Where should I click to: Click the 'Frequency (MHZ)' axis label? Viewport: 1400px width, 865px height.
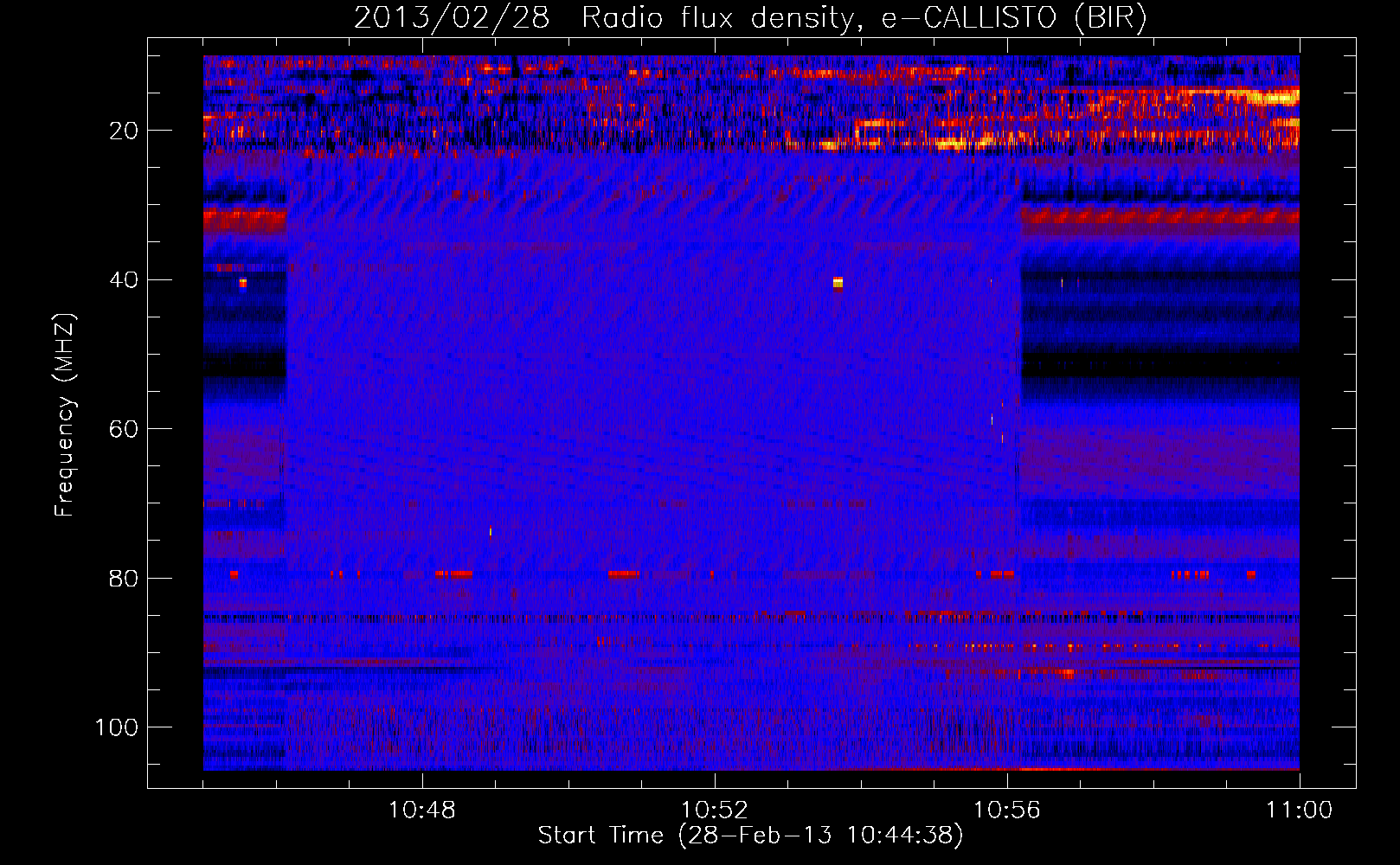click(x=65, y=415)
